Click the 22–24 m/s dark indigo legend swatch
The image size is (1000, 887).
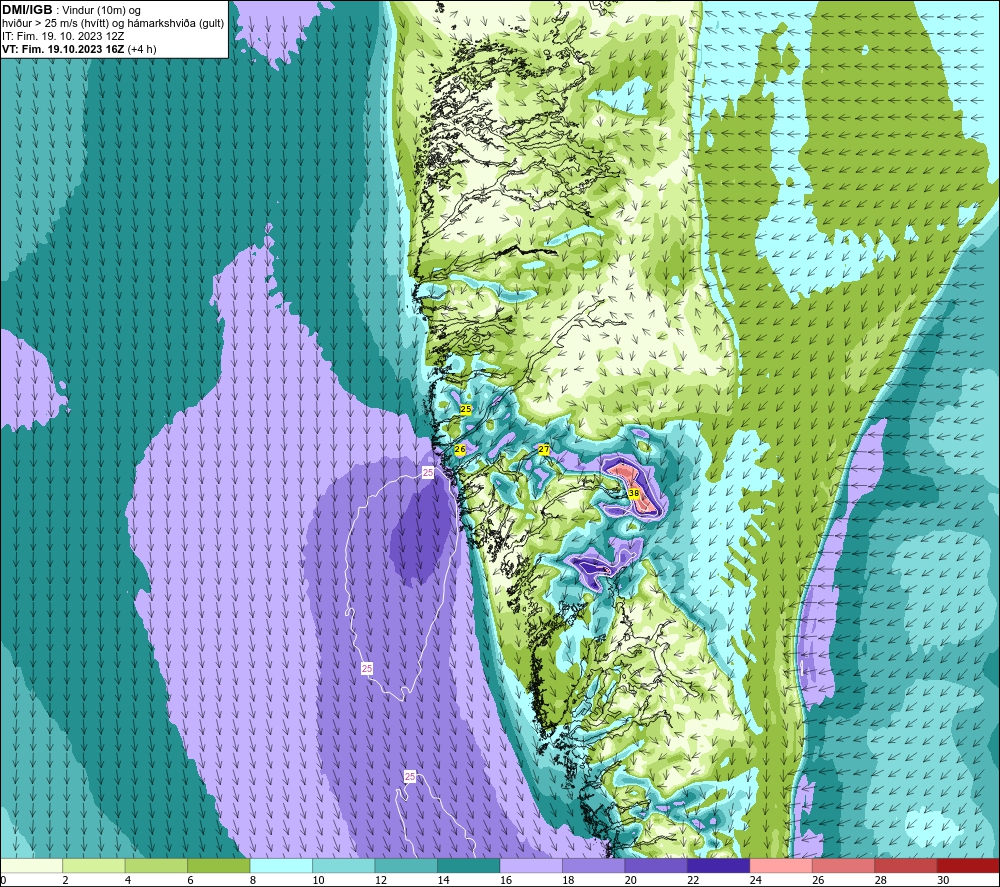pos(719,865)
